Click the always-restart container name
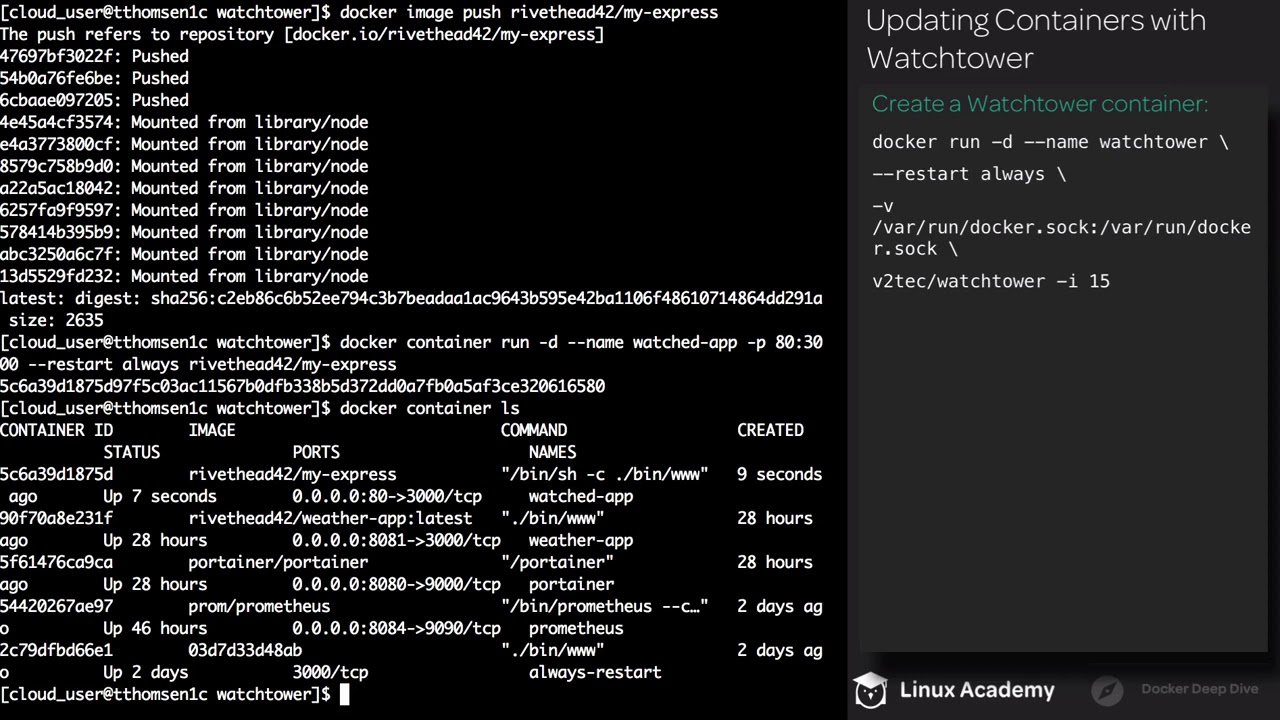Viewport: 1280px width, 720px height. (595, 672)
